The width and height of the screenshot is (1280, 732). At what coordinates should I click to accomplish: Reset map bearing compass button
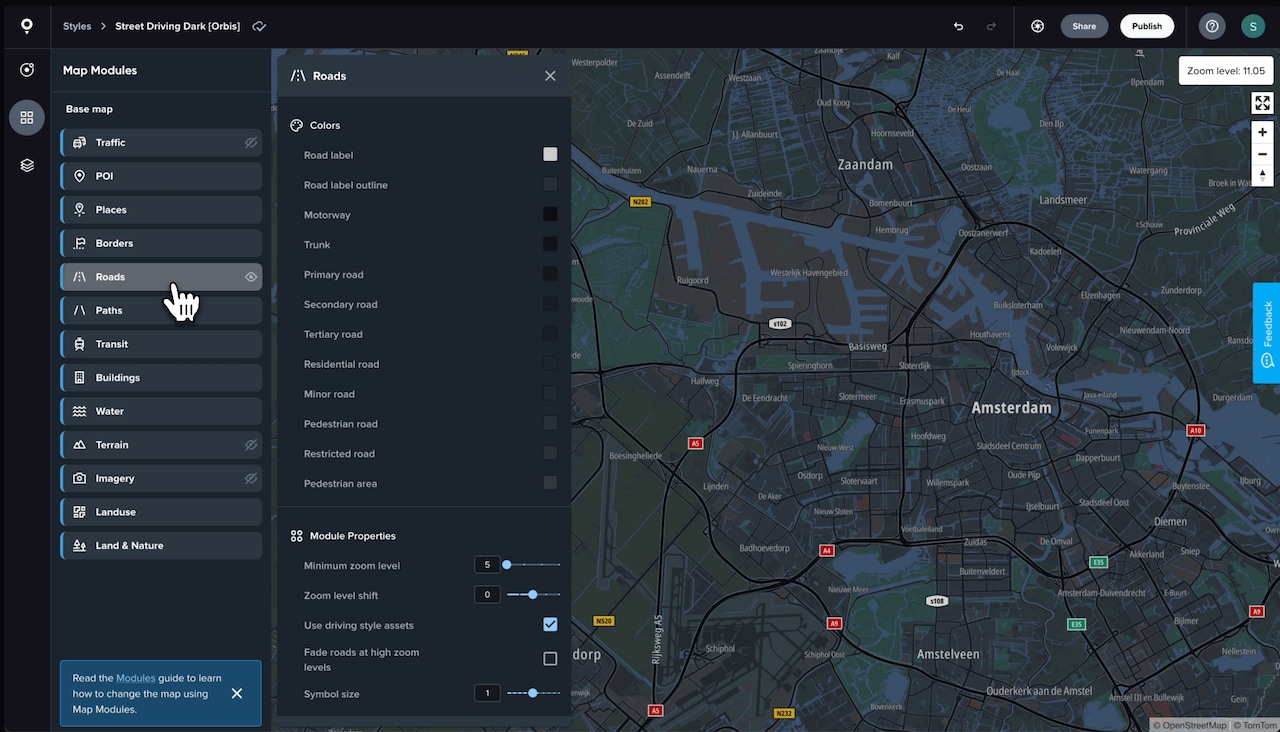click(x=1262, y=176)
